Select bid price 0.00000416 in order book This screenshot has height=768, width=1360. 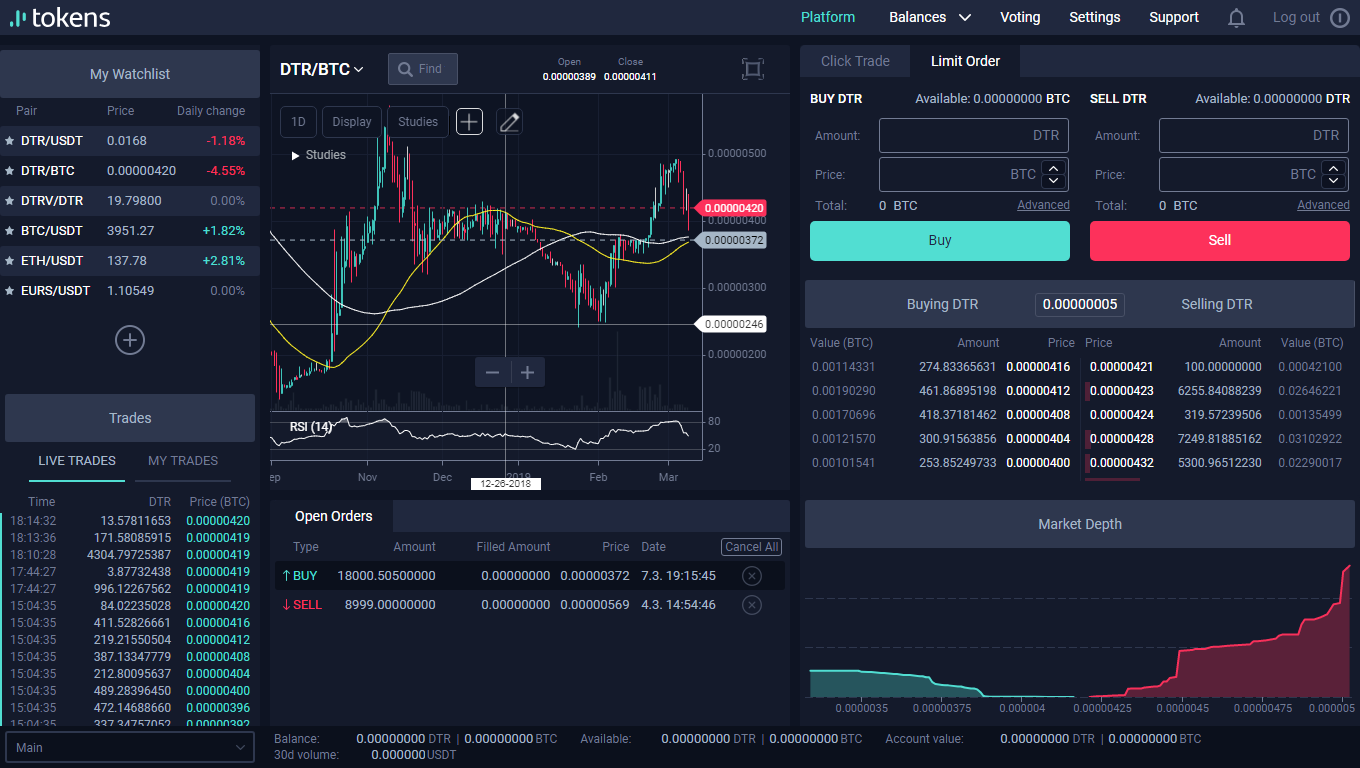(1038, 367)
